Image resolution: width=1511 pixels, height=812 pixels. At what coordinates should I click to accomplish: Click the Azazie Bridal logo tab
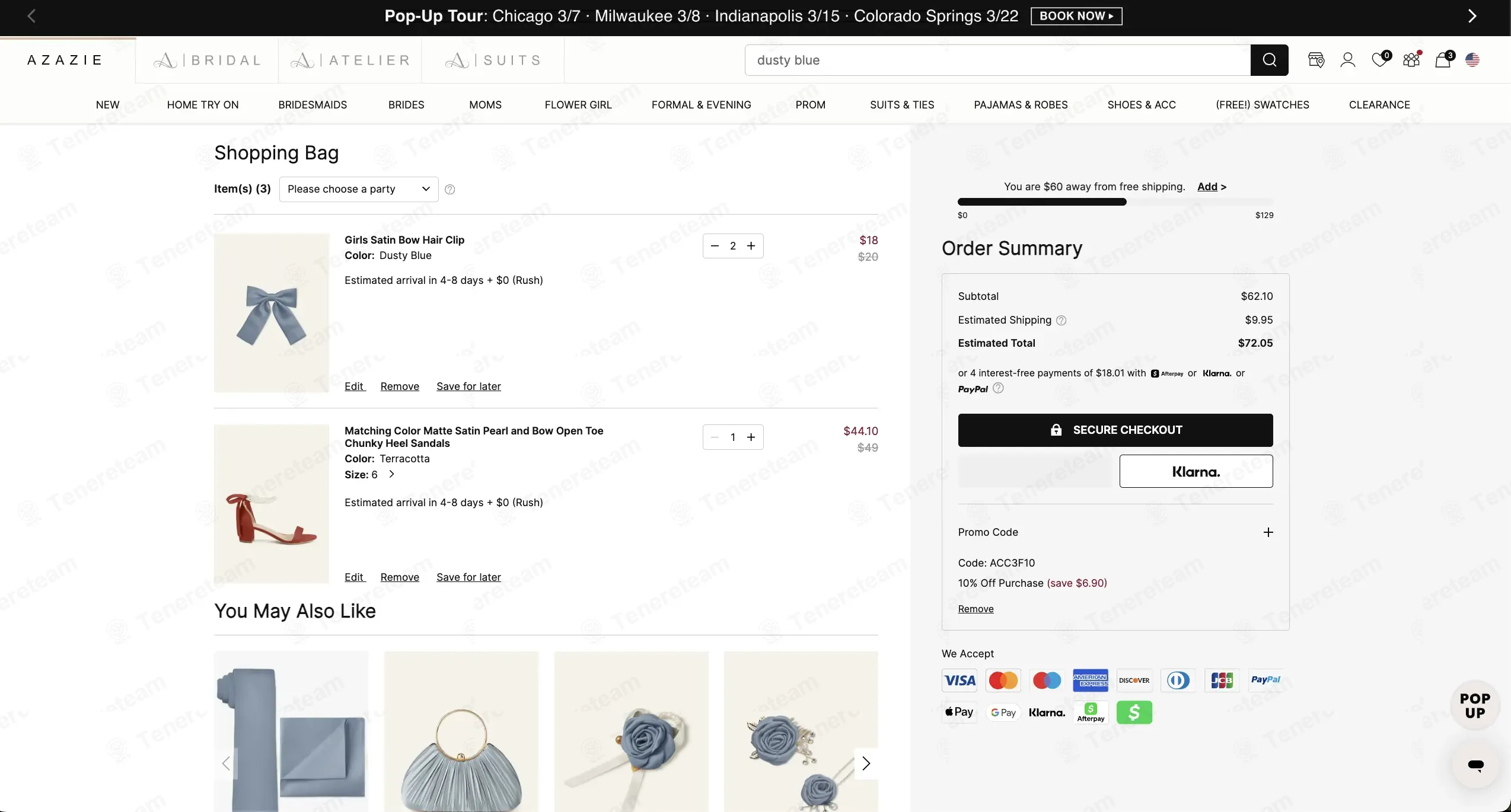[207, 60]
